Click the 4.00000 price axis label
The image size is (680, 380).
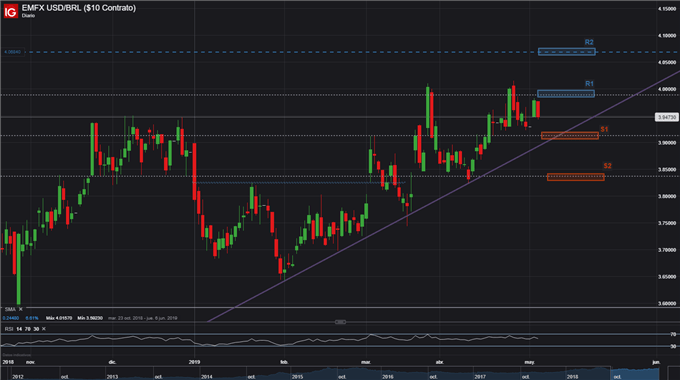pos(667,89)
